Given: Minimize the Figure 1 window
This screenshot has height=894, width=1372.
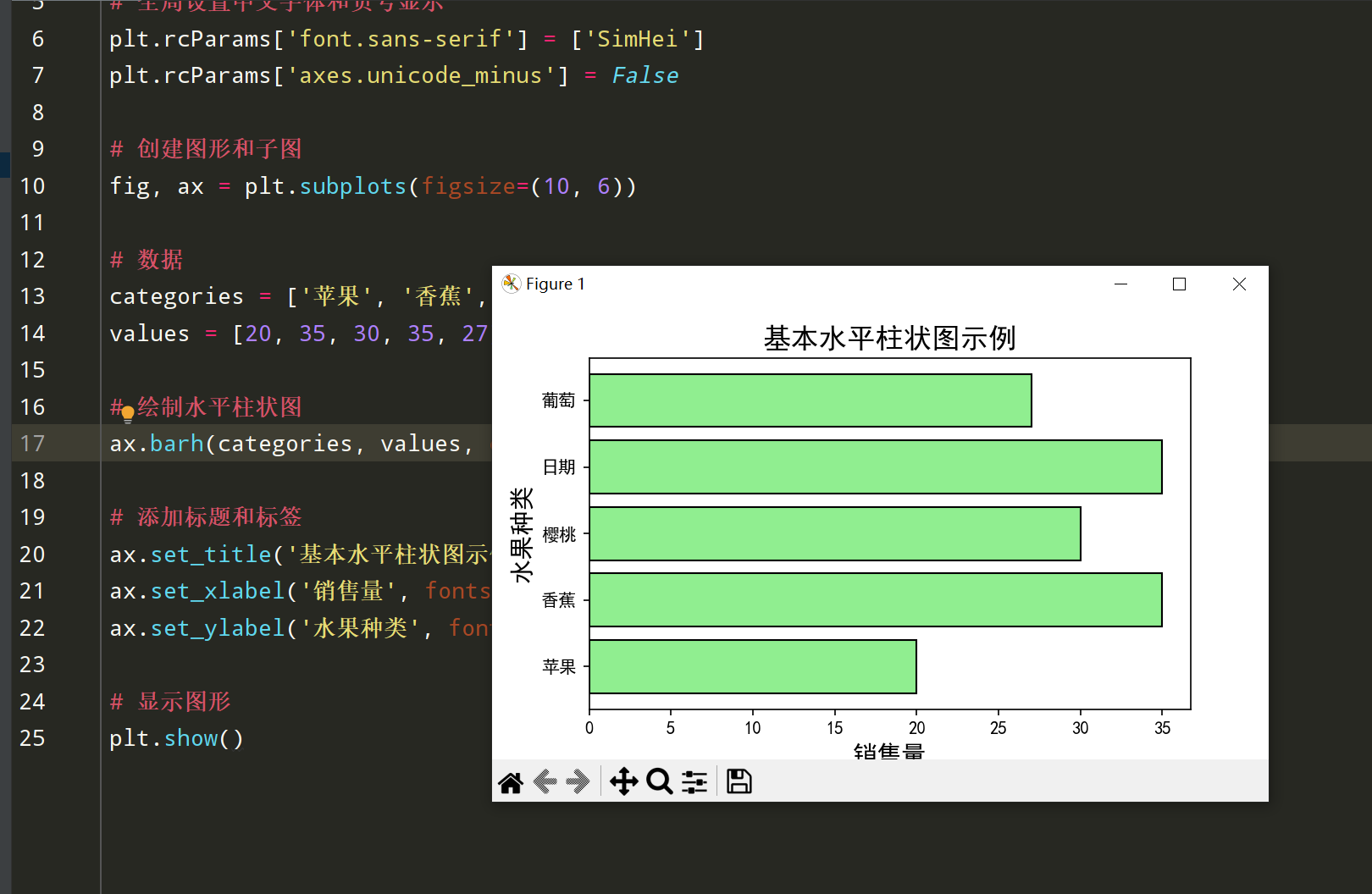Looking at the screenshot, I should point(1120,284).
